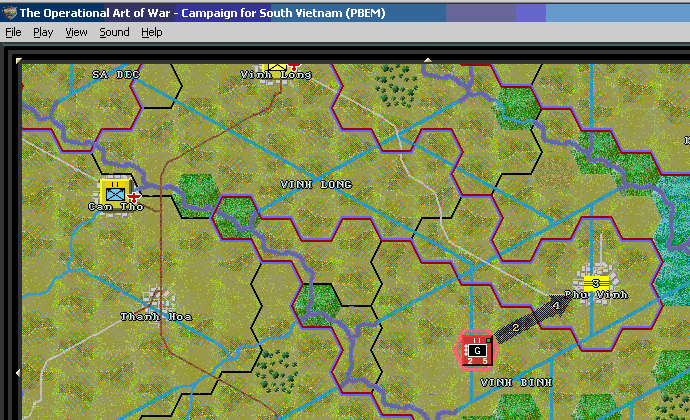690x420 pixels.
Task: Click the SA DEC province label
Action: tap(116, 75)
